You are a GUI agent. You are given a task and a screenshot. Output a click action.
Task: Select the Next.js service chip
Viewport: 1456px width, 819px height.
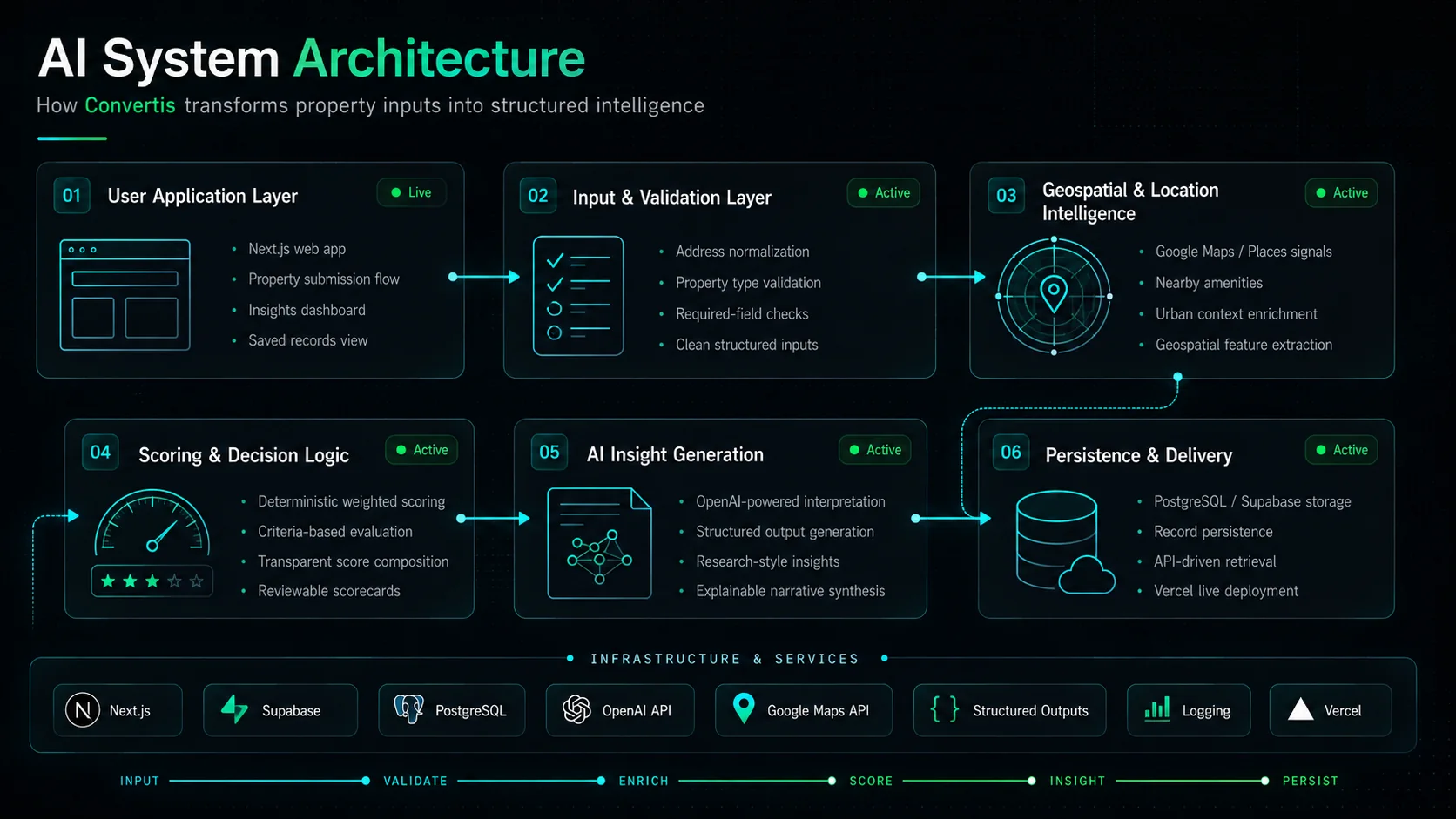(118, 710)
